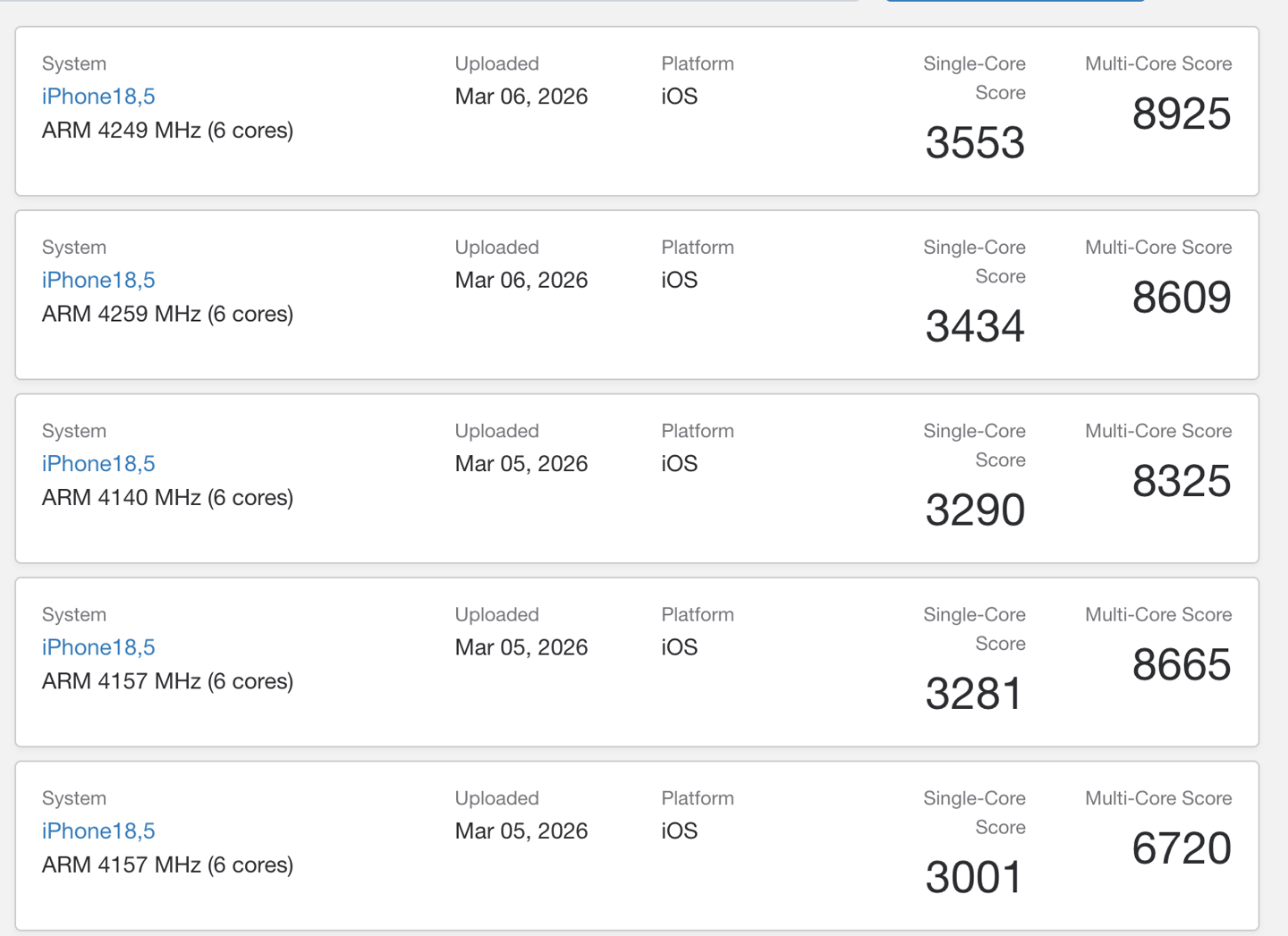Click the ARM 4259 MHz (6 cores) text
The image size is (1288, 936).
[167, 314]
